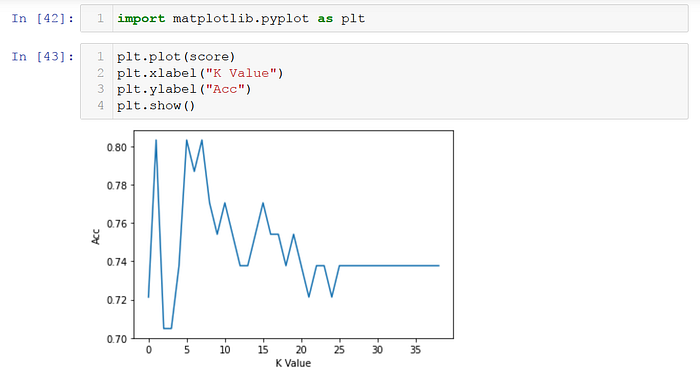Click the 15 x-axis tick label
This screenshot has height=373, width=700.
click(263, 350)
